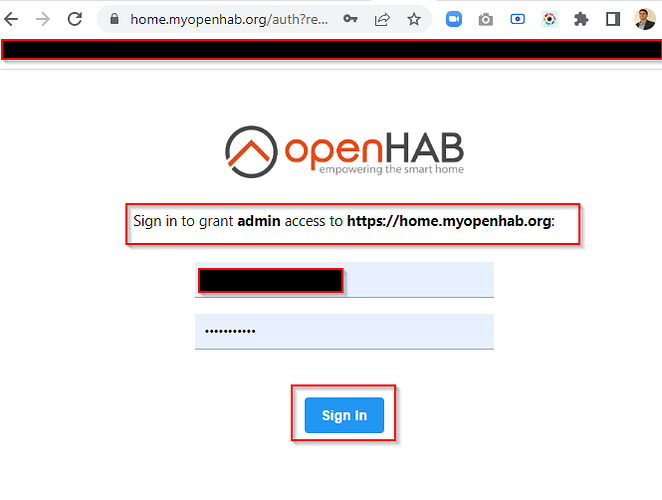Open saved passwords key icon
This screenshot has width=662, height=500.
tap(350, 19)
